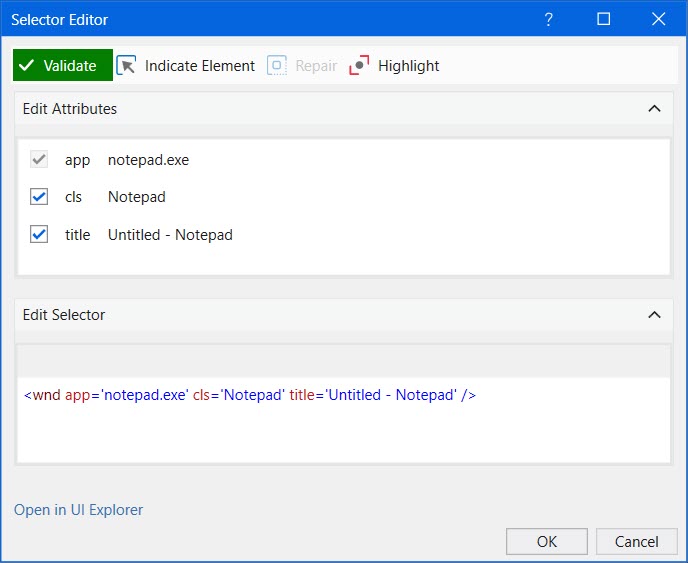Viewport: 688px width, 563px height.
Task: Click the Edit Attributes header text
Action: click(x=70, y=109)
